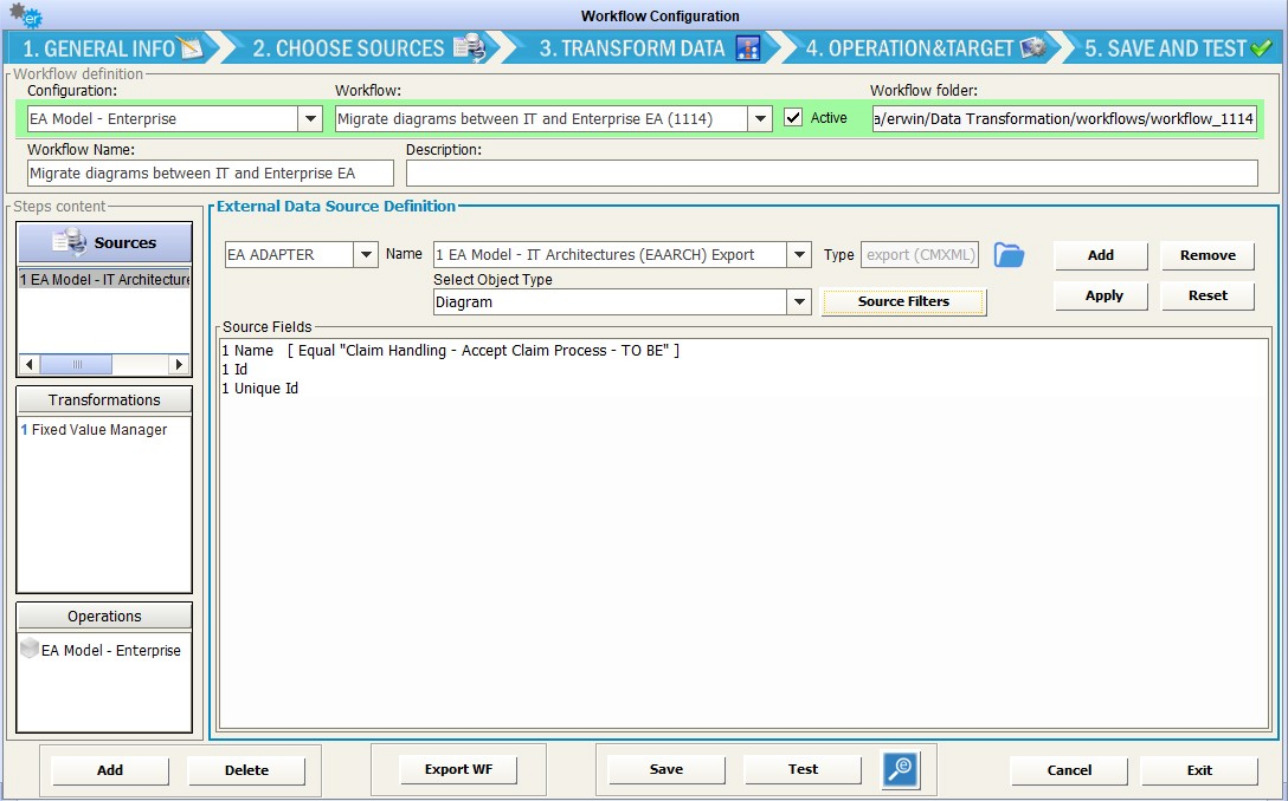
Task: Click the Sources list scroll right arrow
Action: click(x=179, y=365)
